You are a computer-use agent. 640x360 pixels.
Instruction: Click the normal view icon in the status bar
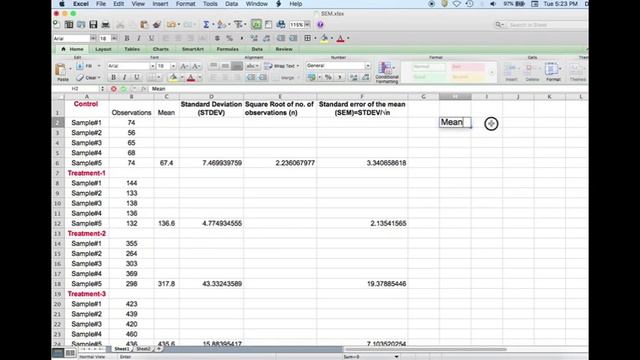pyautogui.click(x=58, y=353)
